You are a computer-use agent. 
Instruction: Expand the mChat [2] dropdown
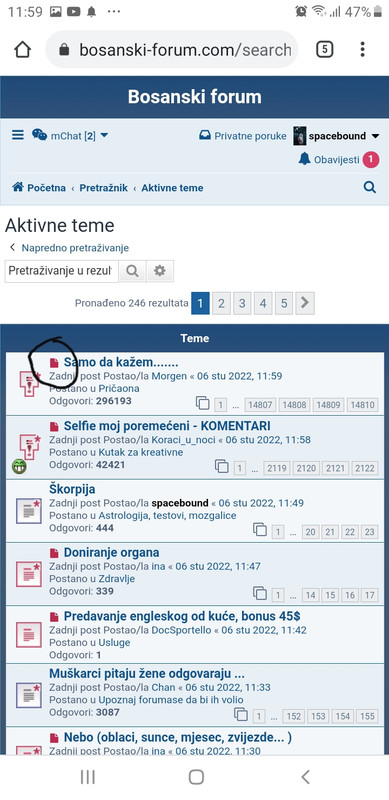70,136
